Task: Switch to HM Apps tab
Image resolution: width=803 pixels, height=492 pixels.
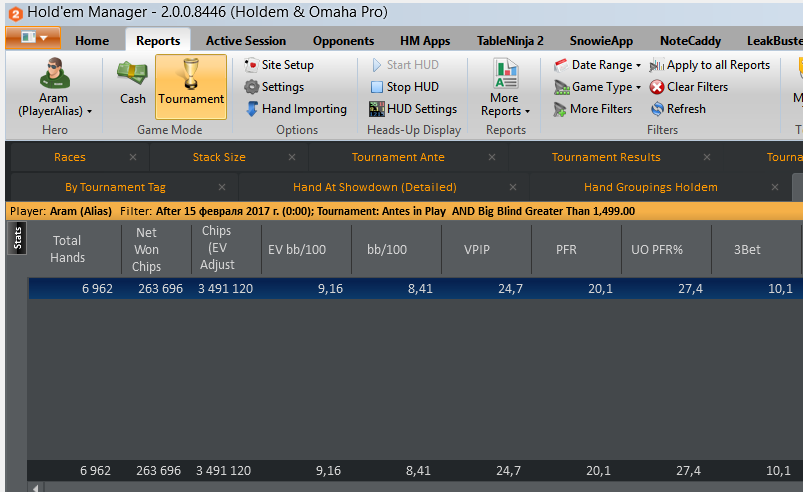Action: pos(425,41)
